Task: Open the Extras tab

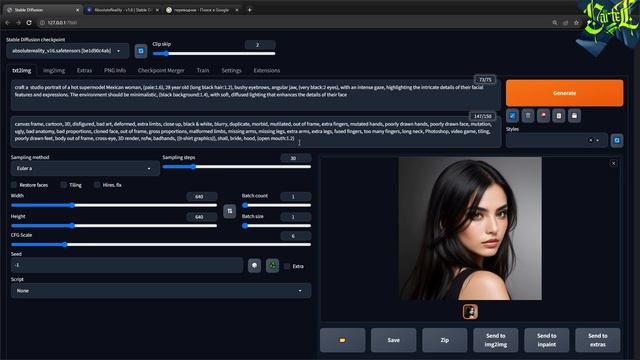Action: click(x=84, y=70)
